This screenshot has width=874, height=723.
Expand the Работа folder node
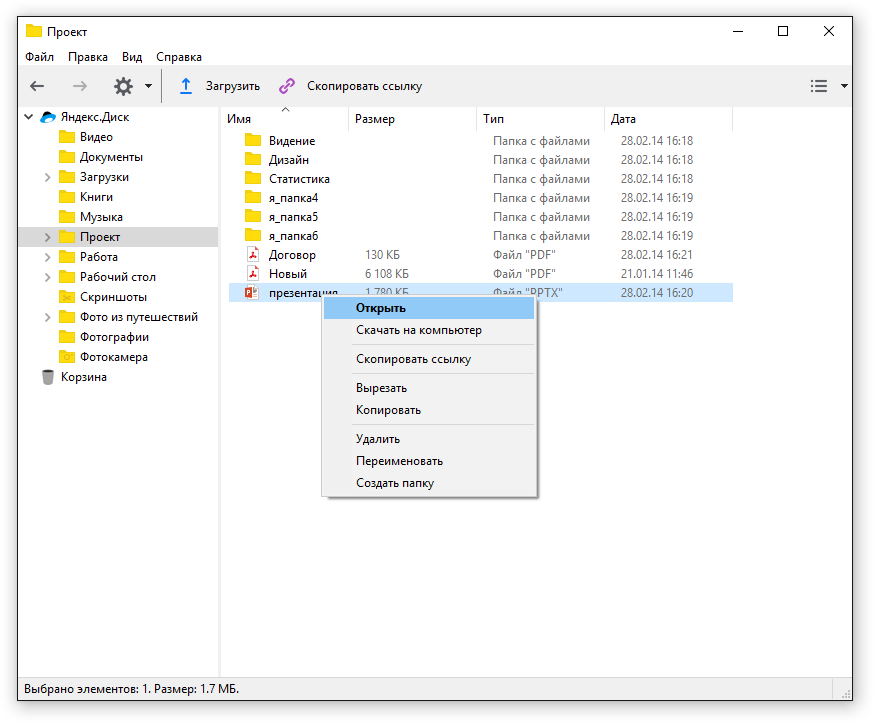click(47, 258)
